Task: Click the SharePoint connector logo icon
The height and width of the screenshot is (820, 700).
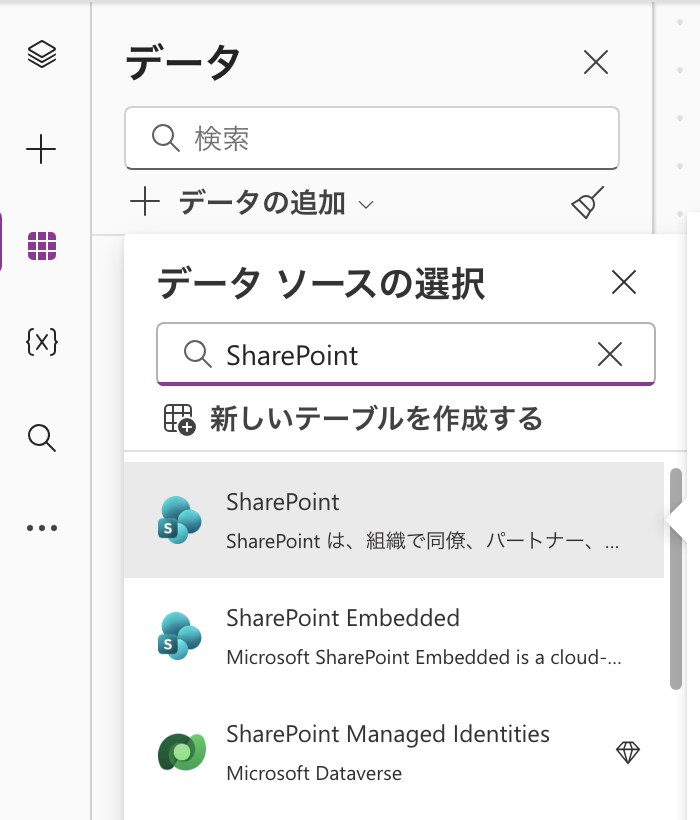Action: [180, 520]
